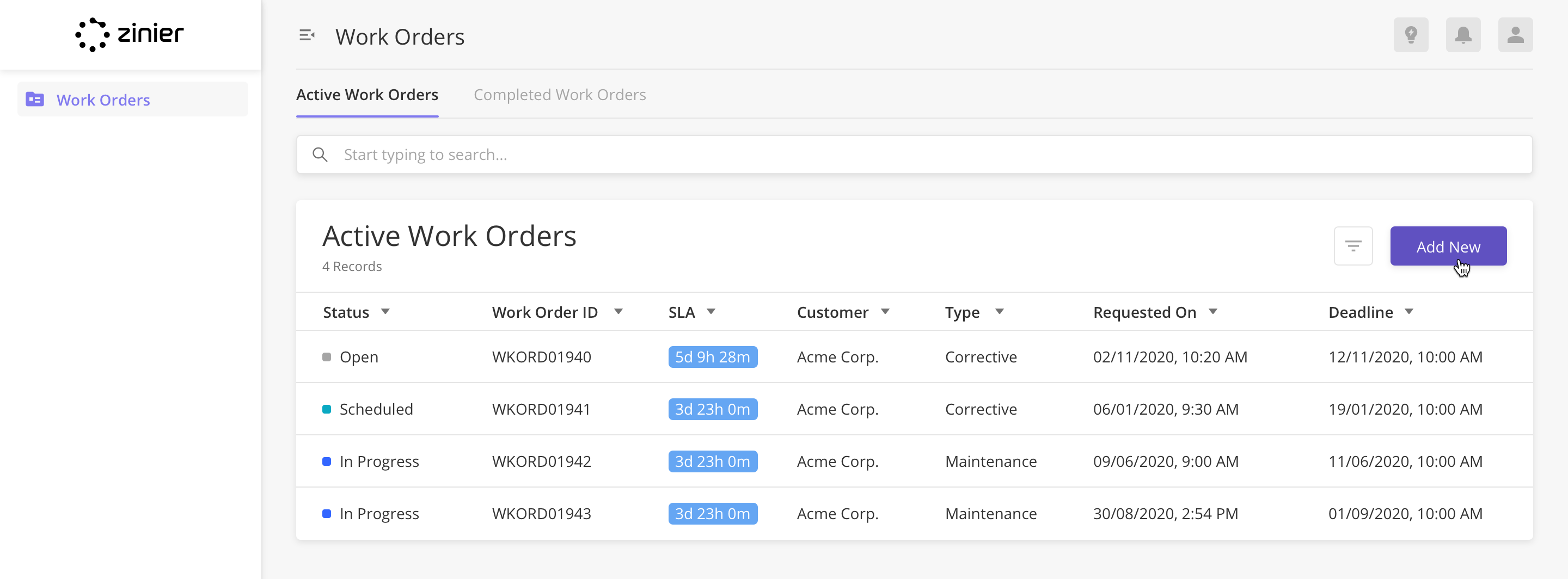Switch to Completed Work Orders tab
The image size is (1568, 579).
click(560, 95)
